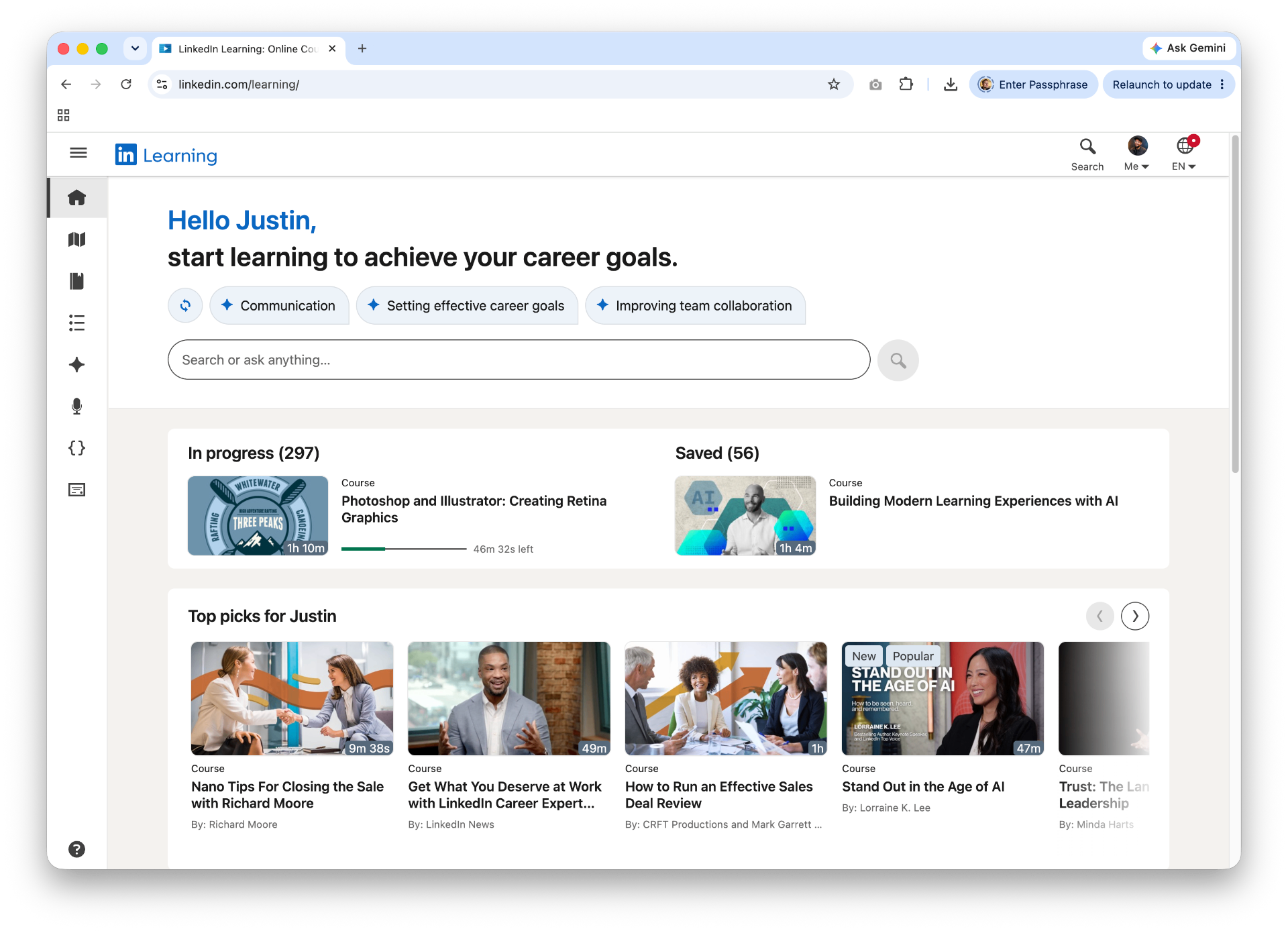
Task: Click the LinkedIn Learning logo
Action: click(166, 155)
